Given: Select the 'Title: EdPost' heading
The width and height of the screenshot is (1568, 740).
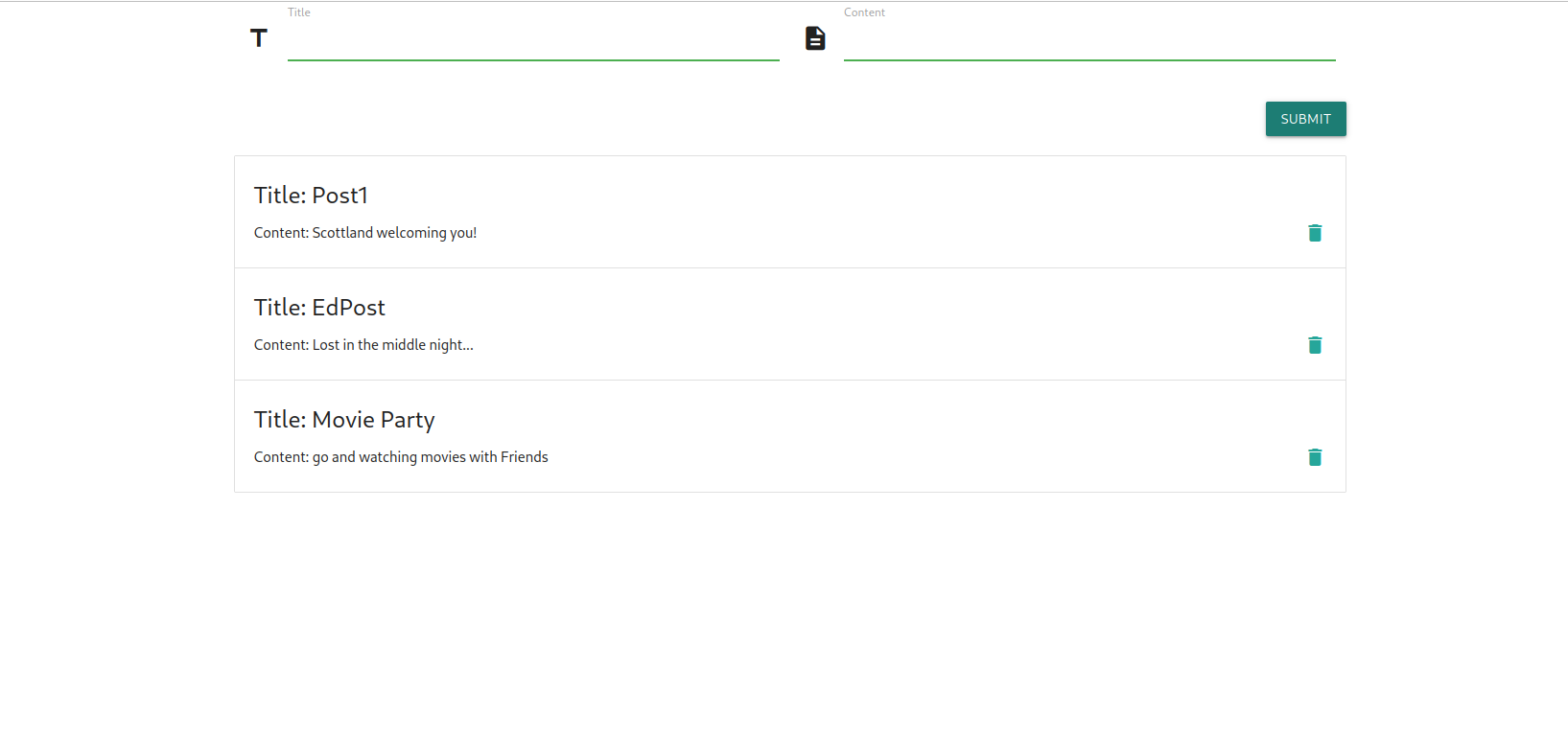Looking at the screenshot, I should coord(319,308).
